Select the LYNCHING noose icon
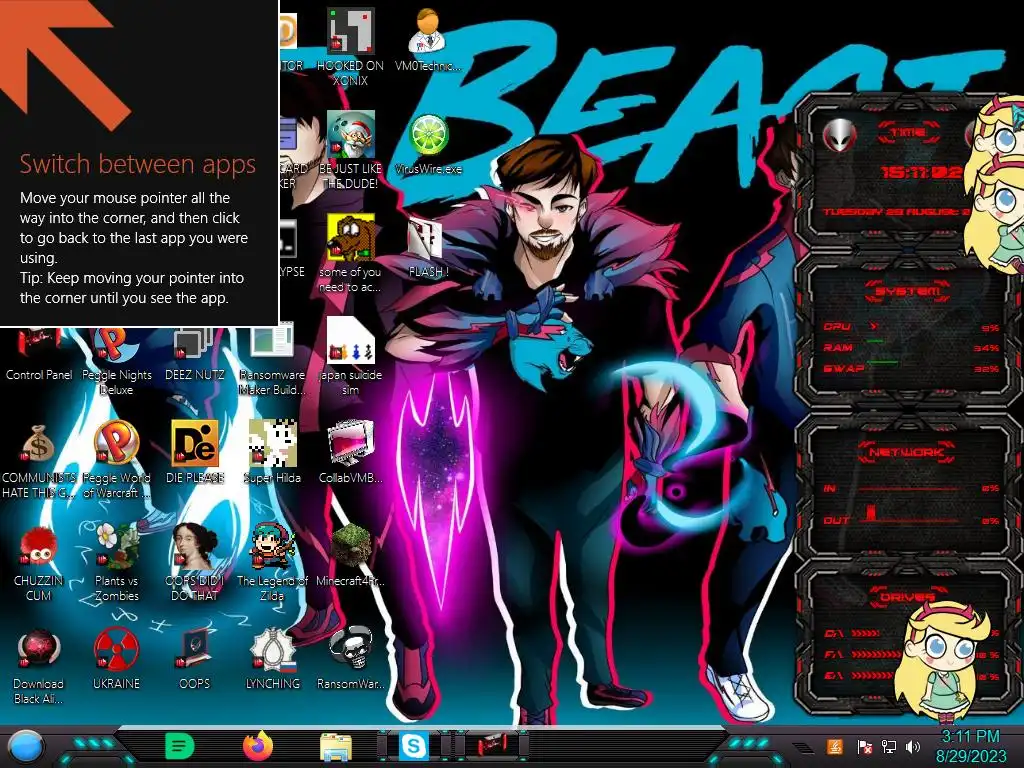Viewport: 1024px width, 768px height. pyautogui.click(x=272, y=660)
